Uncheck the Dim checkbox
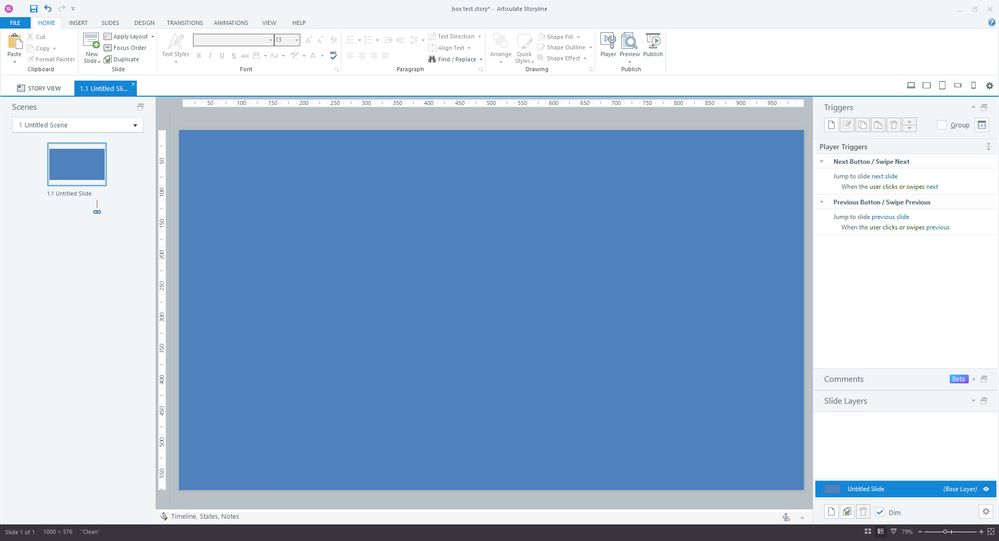 879,512
